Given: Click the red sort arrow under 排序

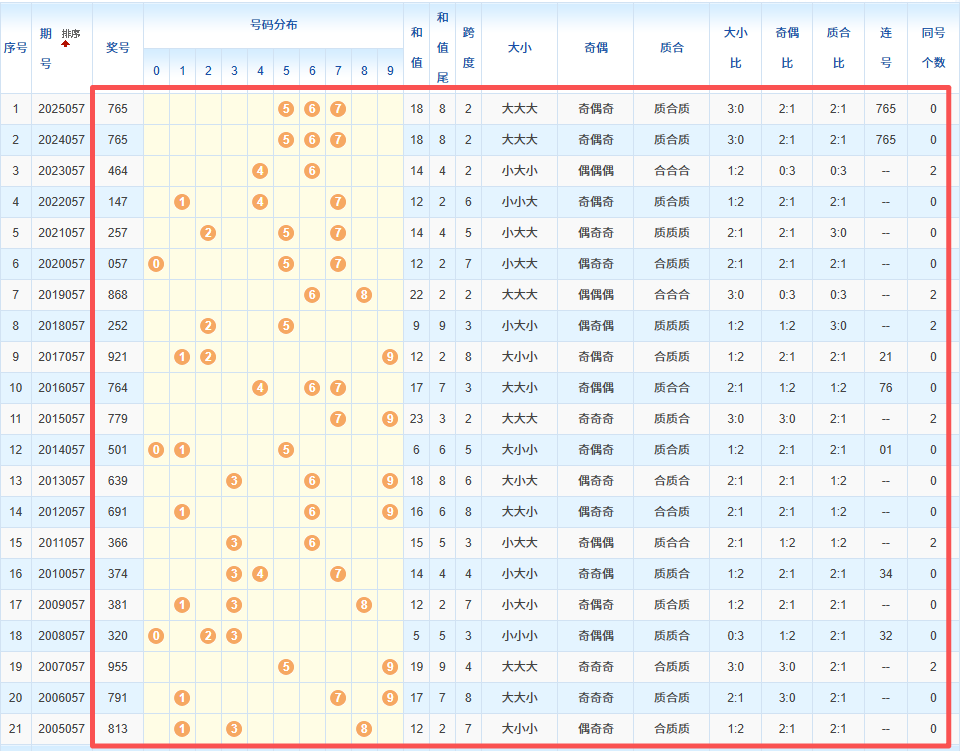Looking at the screenshot, I should pyautogui.click(x=66, y=45).
